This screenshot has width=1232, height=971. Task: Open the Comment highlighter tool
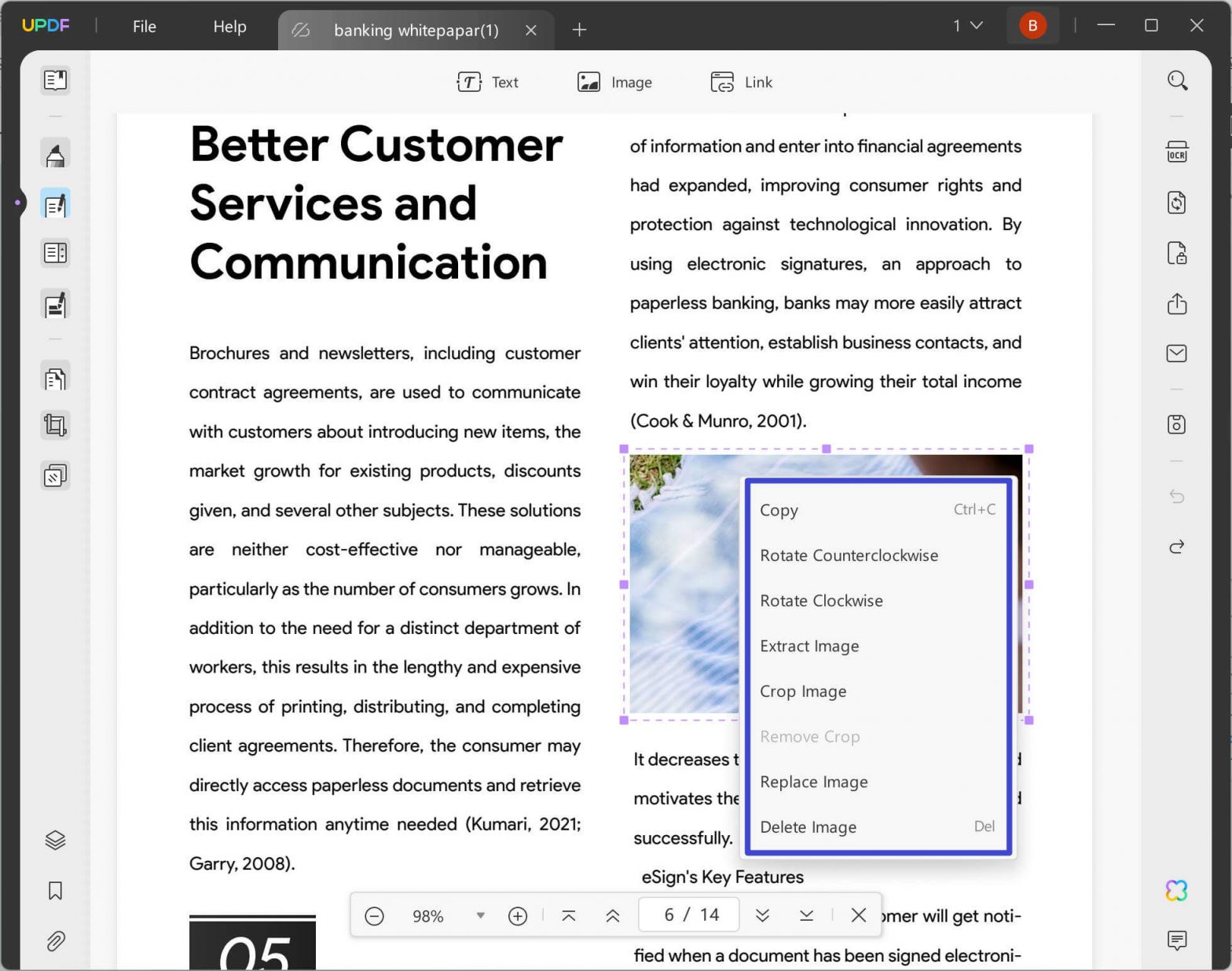coord(55,154)
